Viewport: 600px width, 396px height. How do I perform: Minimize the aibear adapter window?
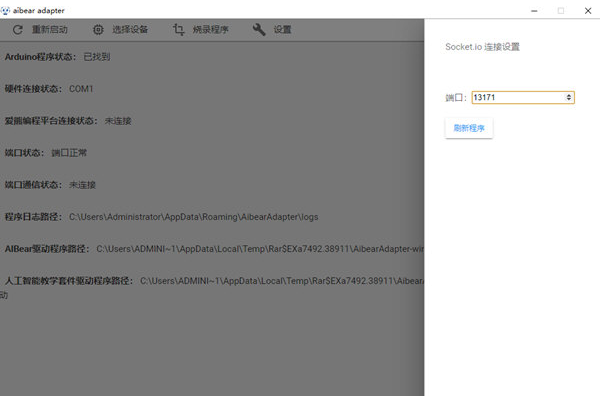pos(534,11)
